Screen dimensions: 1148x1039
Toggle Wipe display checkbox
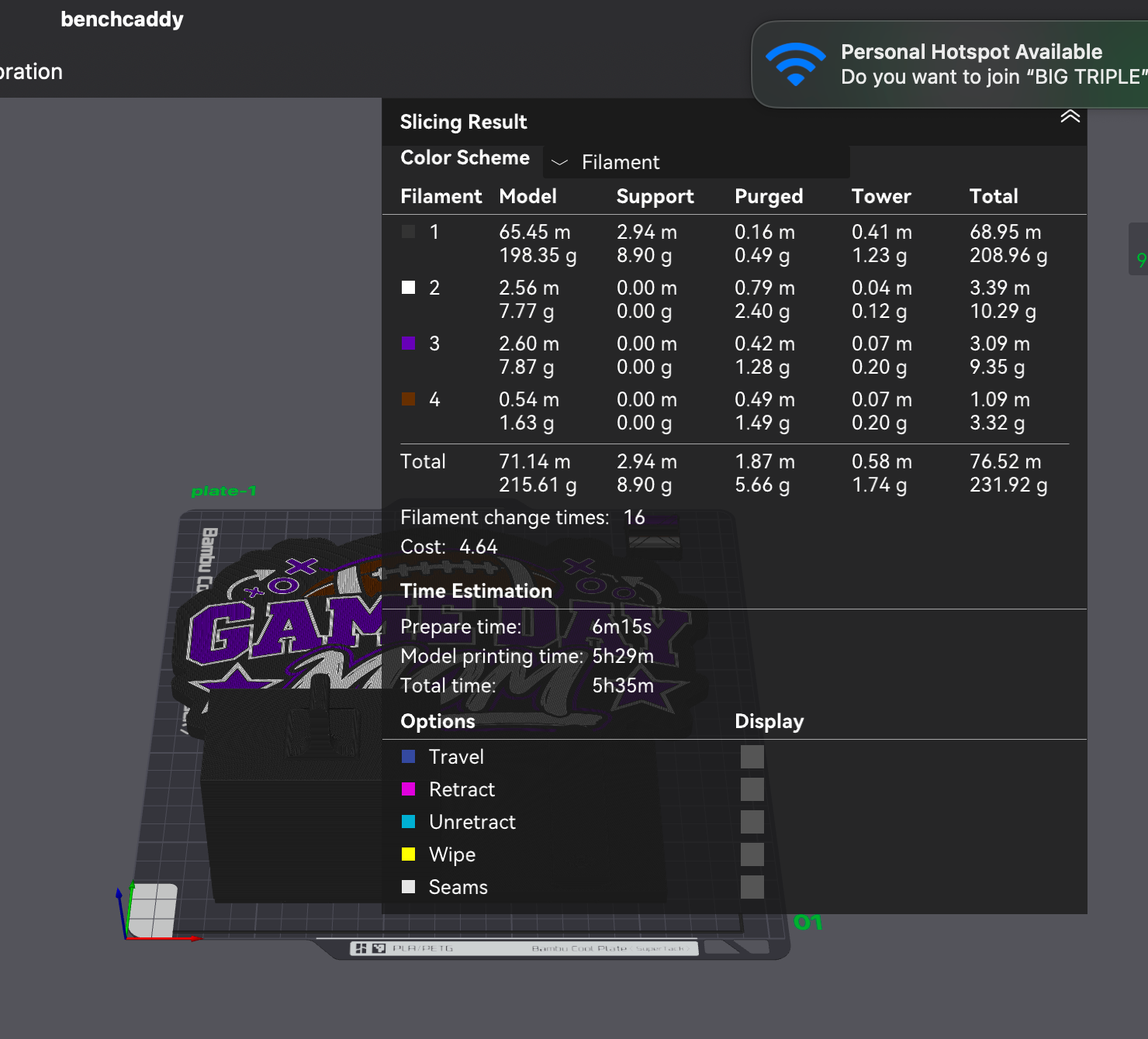click(x=752, y=854)
